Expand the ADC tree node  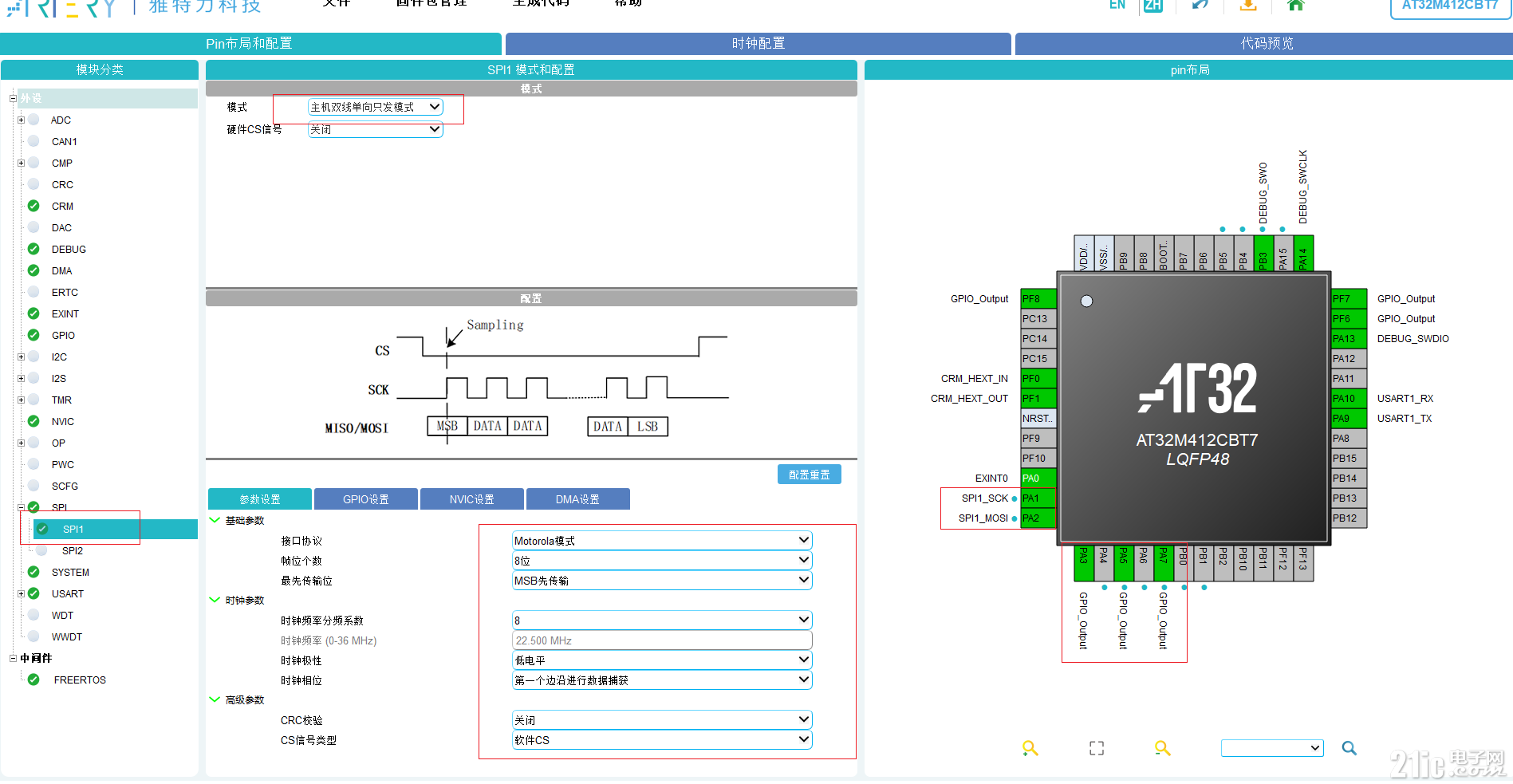pos(21,120)
